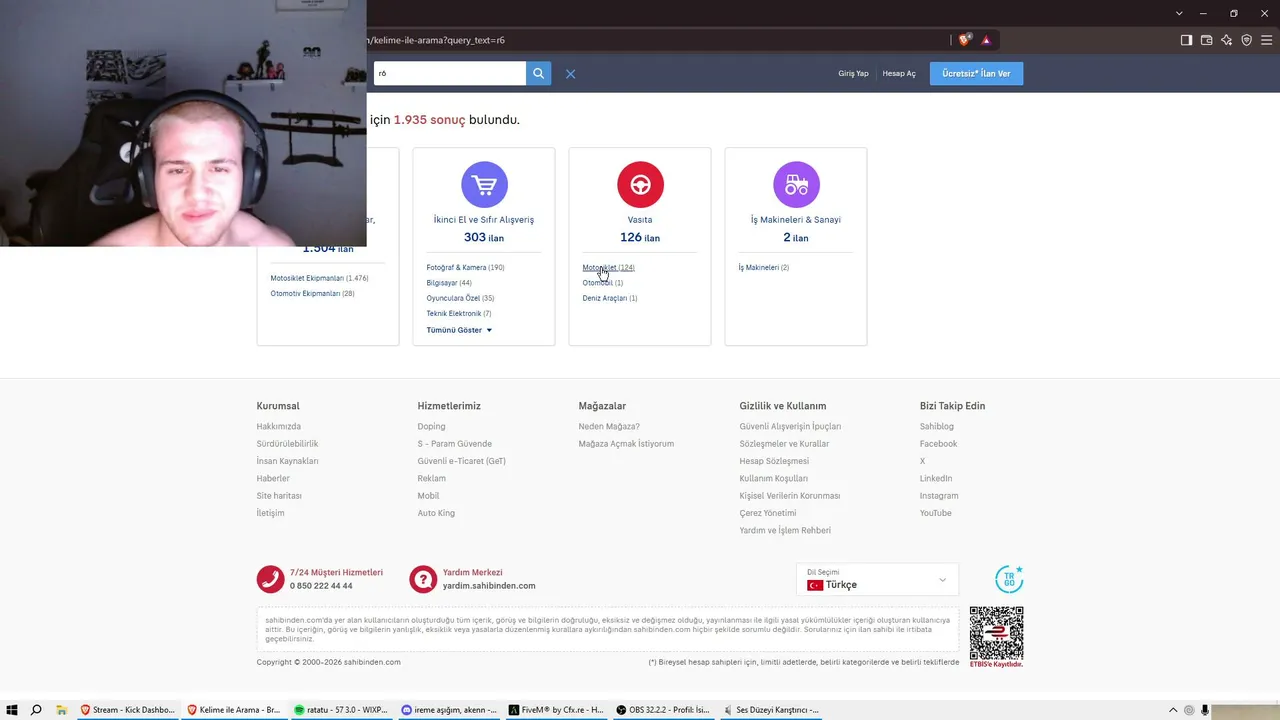Open Deniz Araçları (1) category
Viewport: 1280px width, 720px height.
[x=610, y=298]
